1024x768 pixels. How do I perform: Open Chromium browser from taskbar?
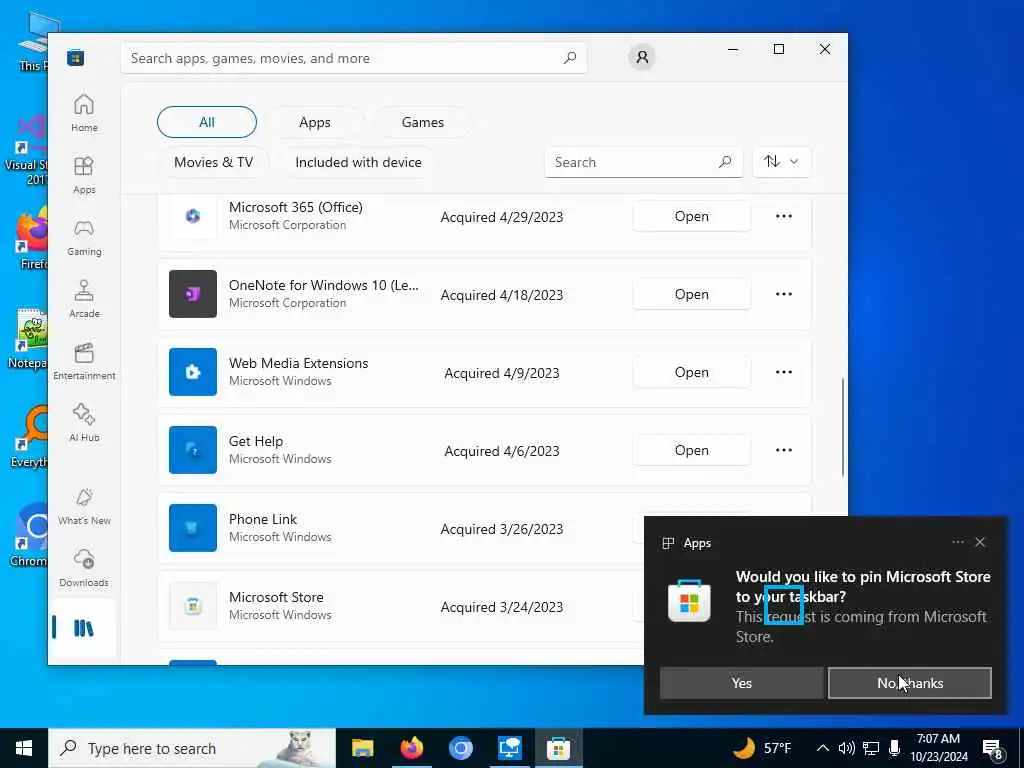(460, 748)
